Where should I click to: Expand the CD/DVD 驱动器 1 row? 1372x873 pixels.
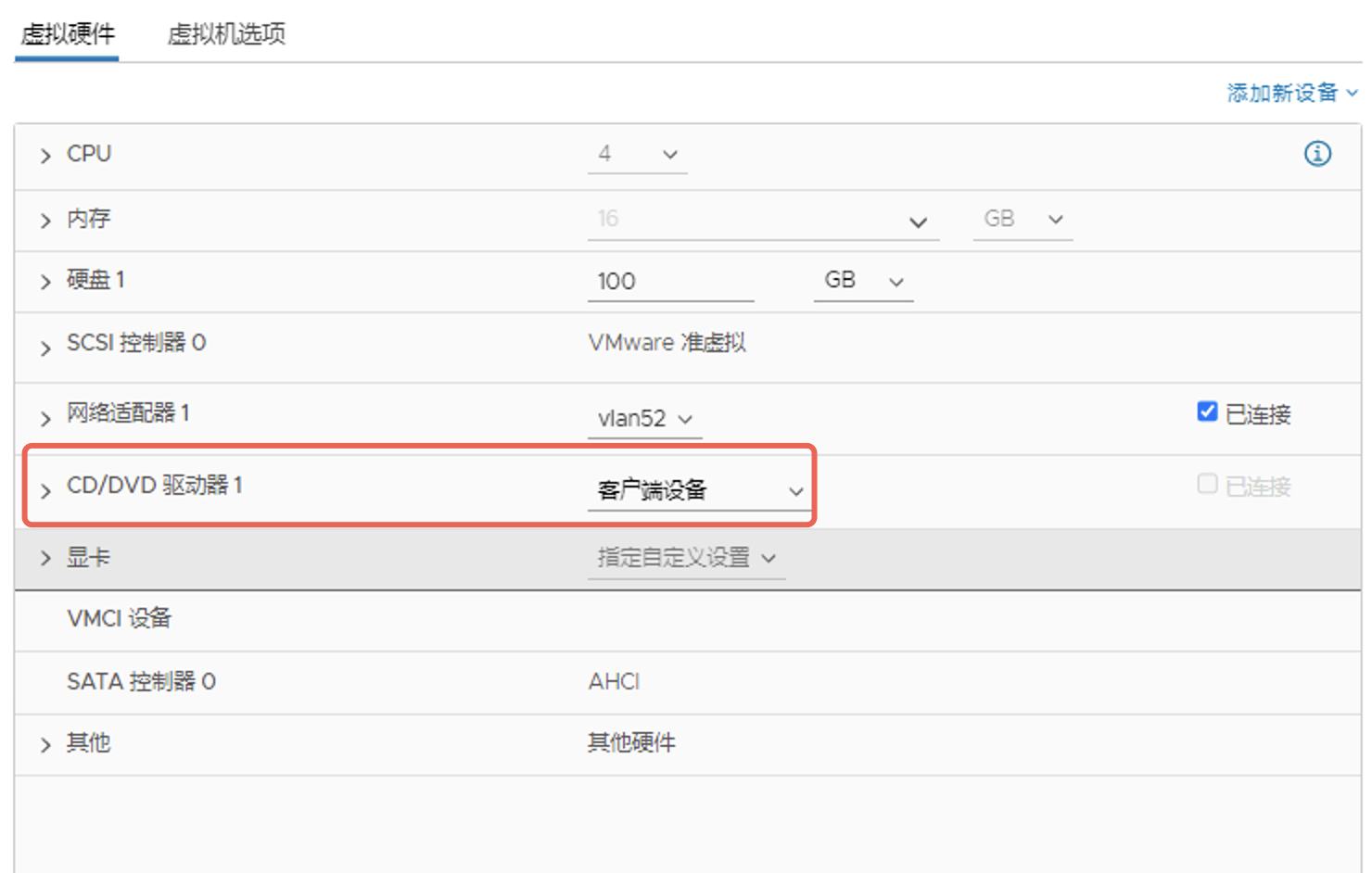pos(45,490)
